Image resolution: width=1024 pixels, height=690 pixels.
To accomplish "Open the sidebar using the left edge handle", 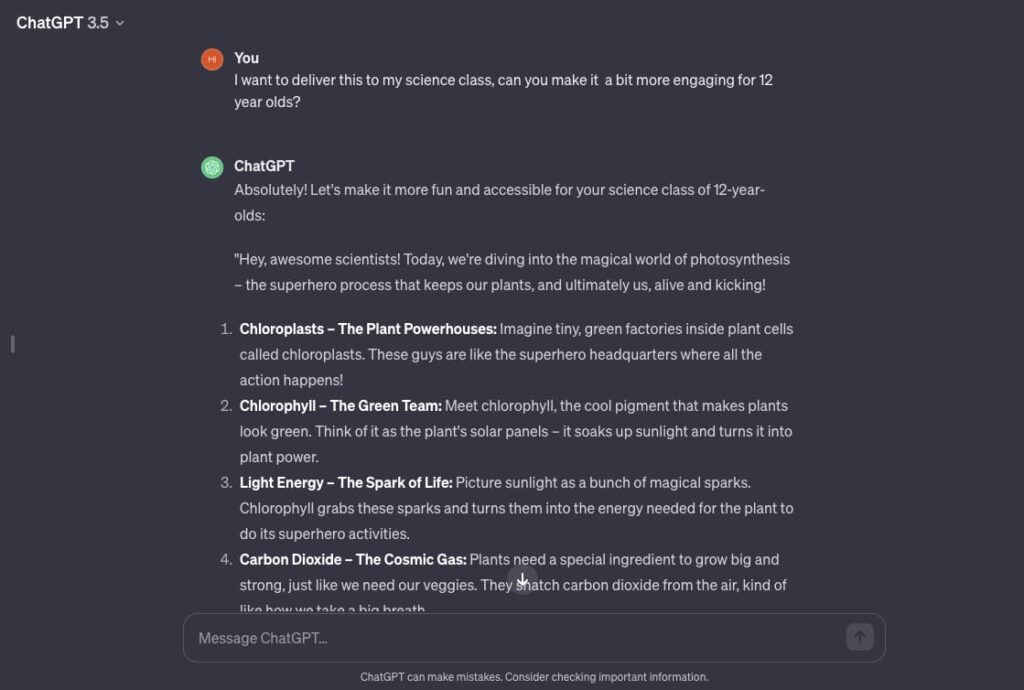I will [x=11, y=343].
